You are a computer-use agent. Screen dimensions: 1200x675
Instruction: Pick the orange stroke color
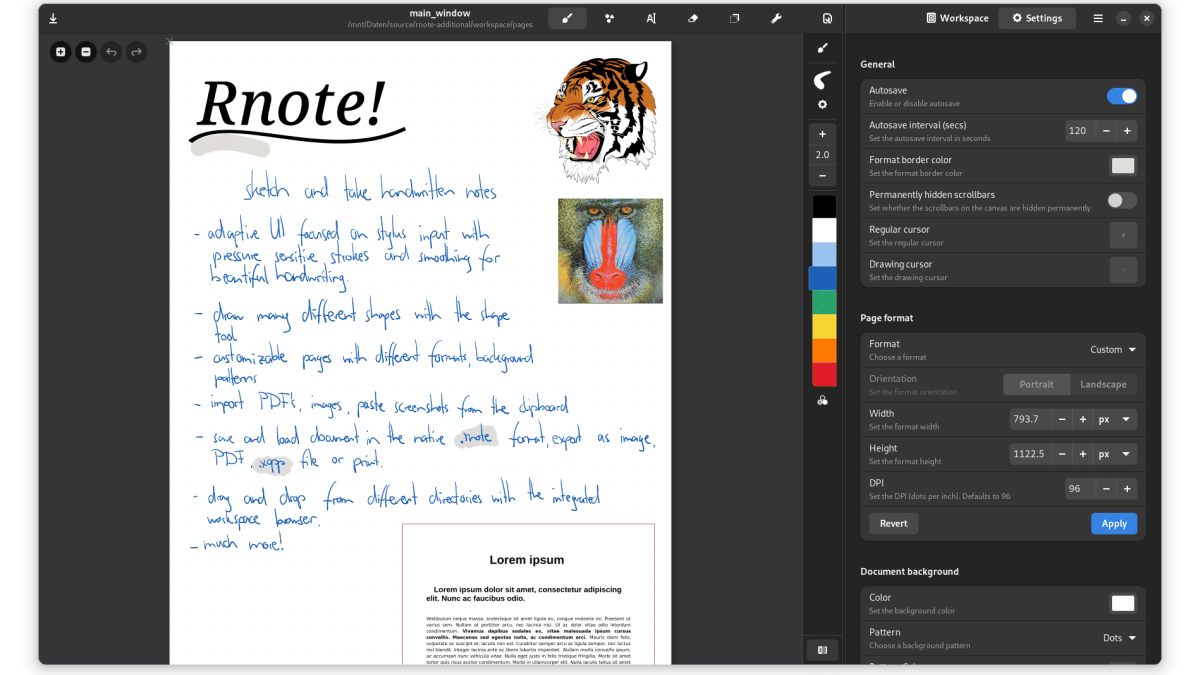823,351
